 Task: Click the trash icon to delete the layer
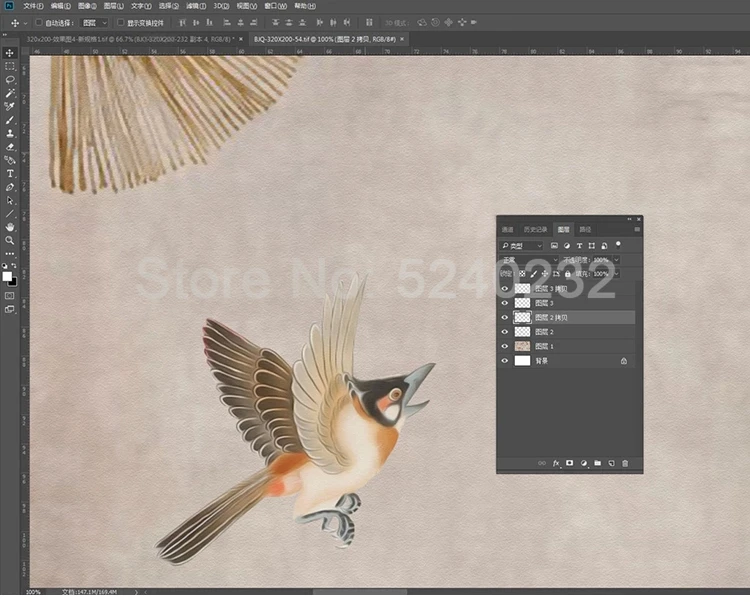click(625, 464)
